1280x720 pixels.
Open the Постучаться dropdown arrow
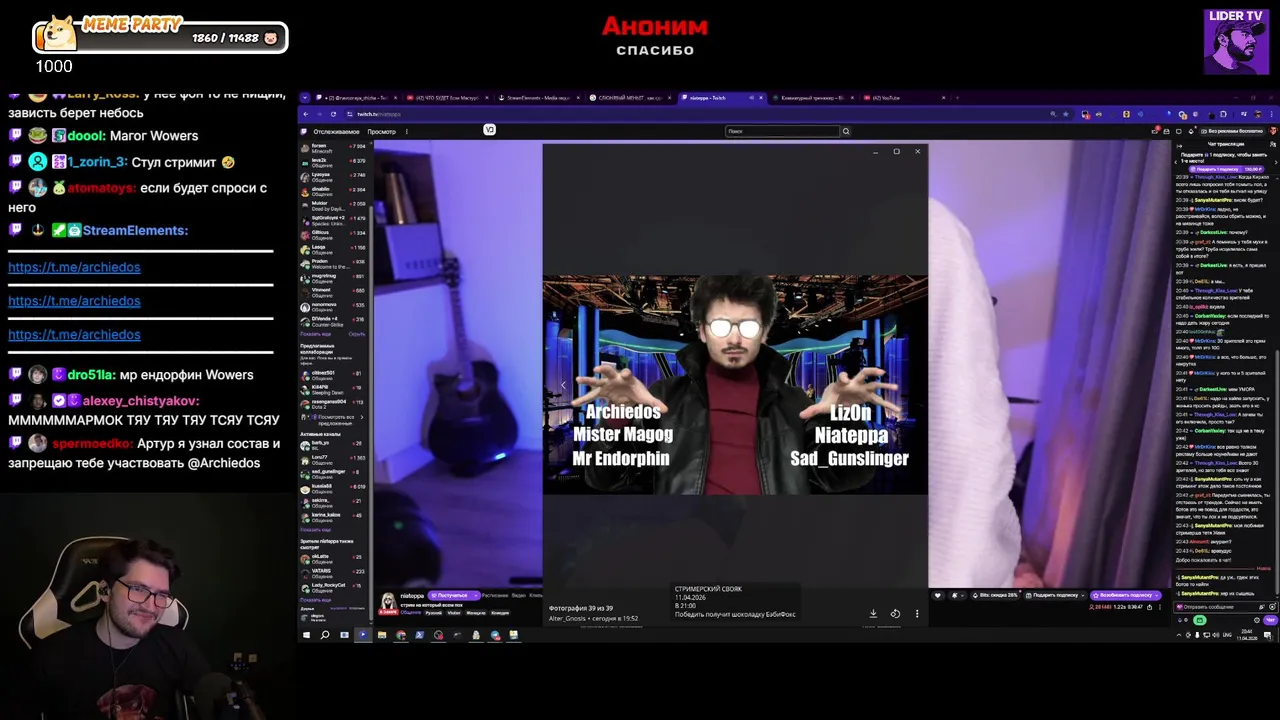click(x=475, y=595)
